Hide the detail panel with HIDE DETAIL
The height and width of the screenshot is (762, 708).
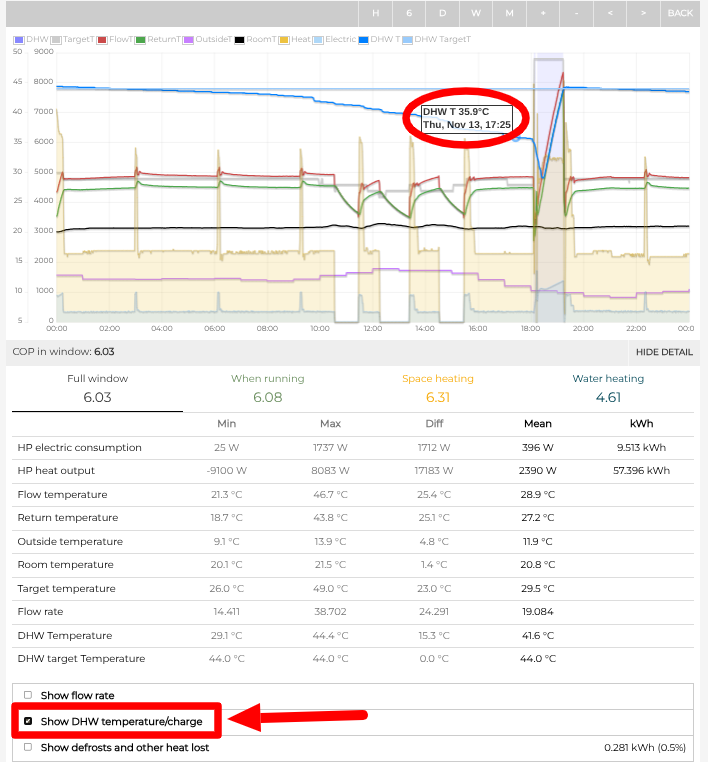664,352
